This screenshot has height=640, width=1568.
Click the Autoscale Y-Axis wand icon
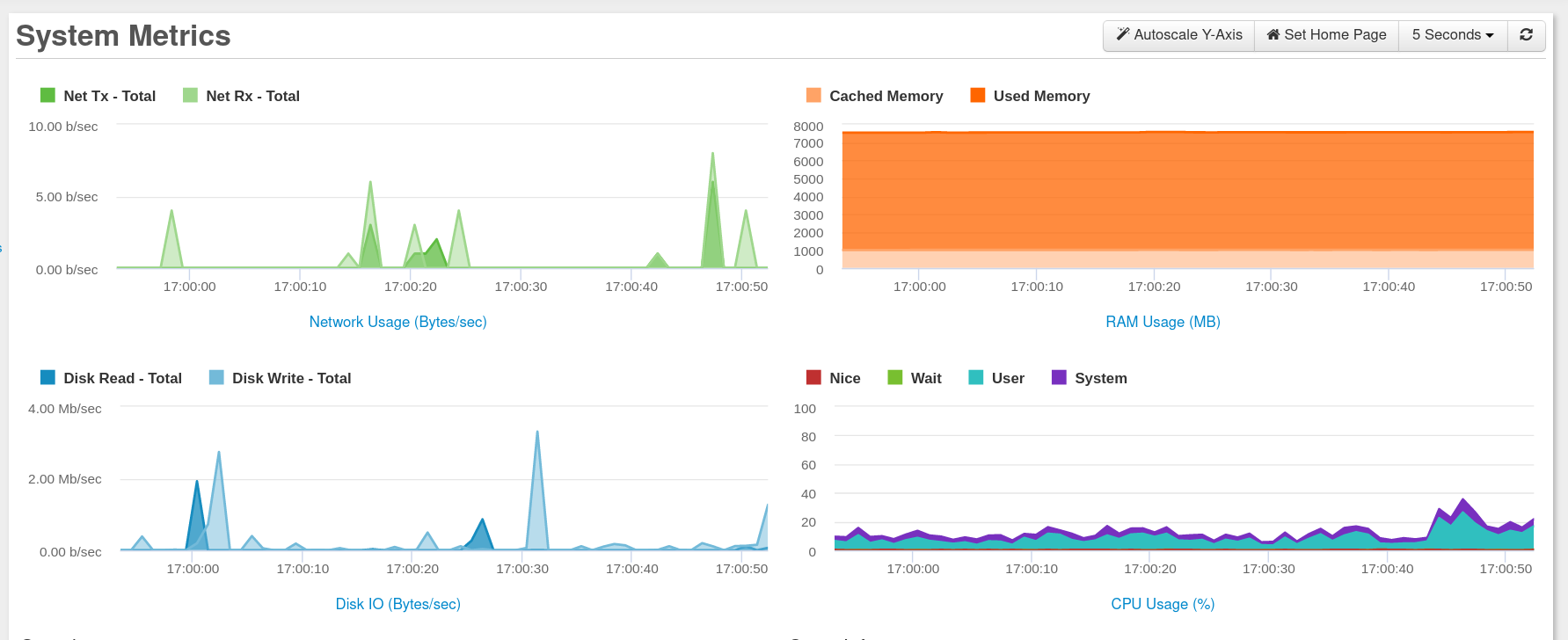1123,34
